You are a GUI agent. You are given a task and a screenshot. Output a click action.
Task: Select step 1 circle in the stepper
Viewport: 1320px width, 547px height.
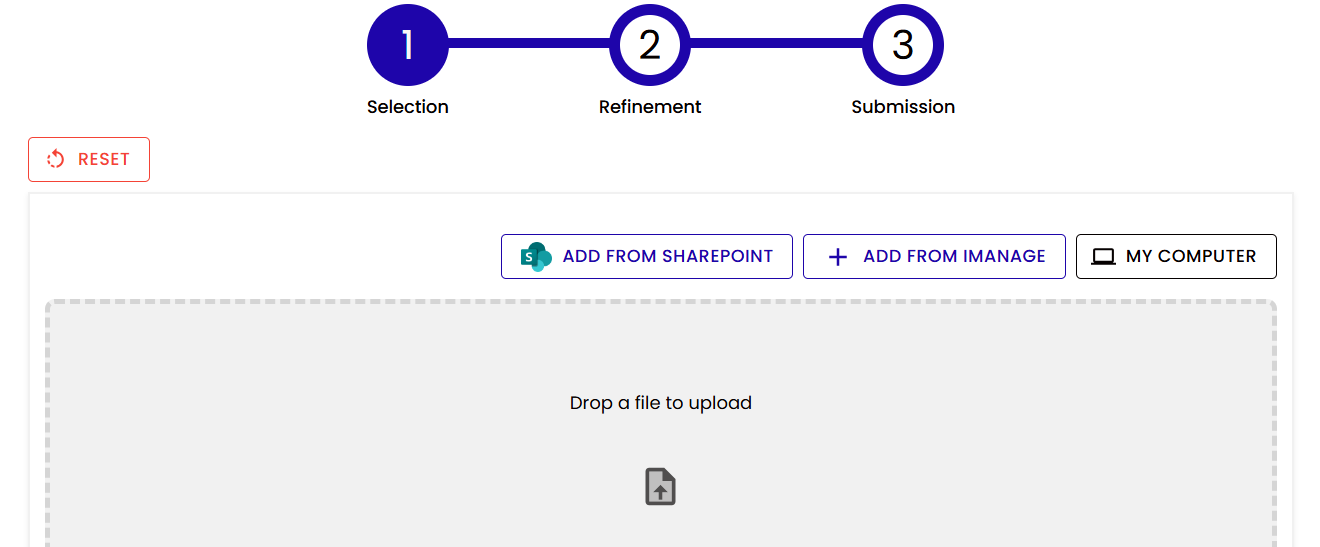point(408,45)
